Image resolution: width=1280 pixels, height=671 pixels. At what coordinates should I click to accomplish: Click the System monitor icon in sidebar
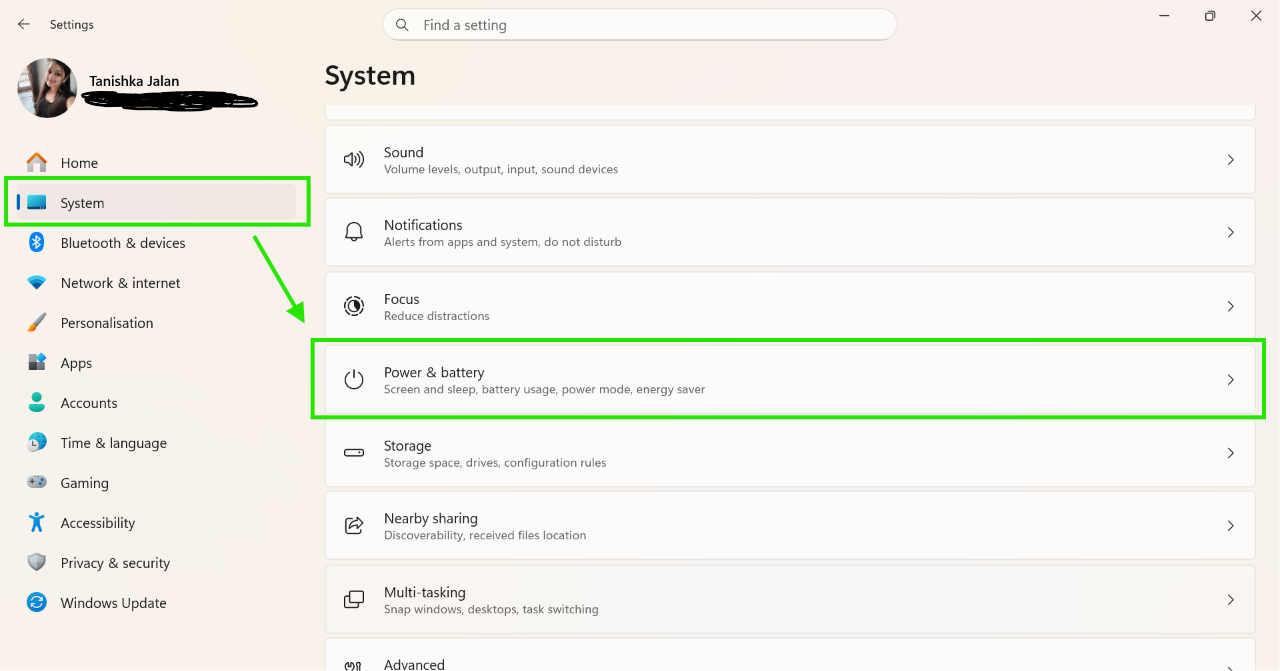click(37, 202)
